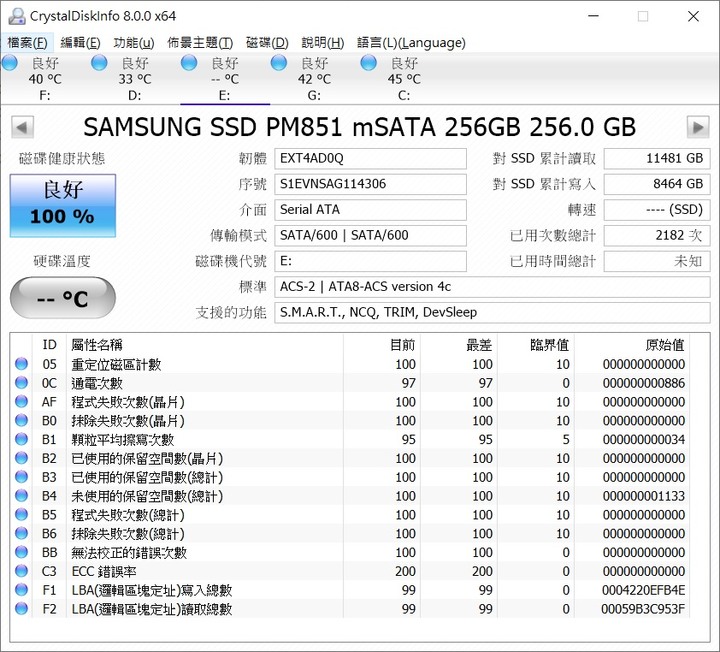Switch to drive D: tab at 33 °C
This screenshot has height=652, width=720.
135,79
